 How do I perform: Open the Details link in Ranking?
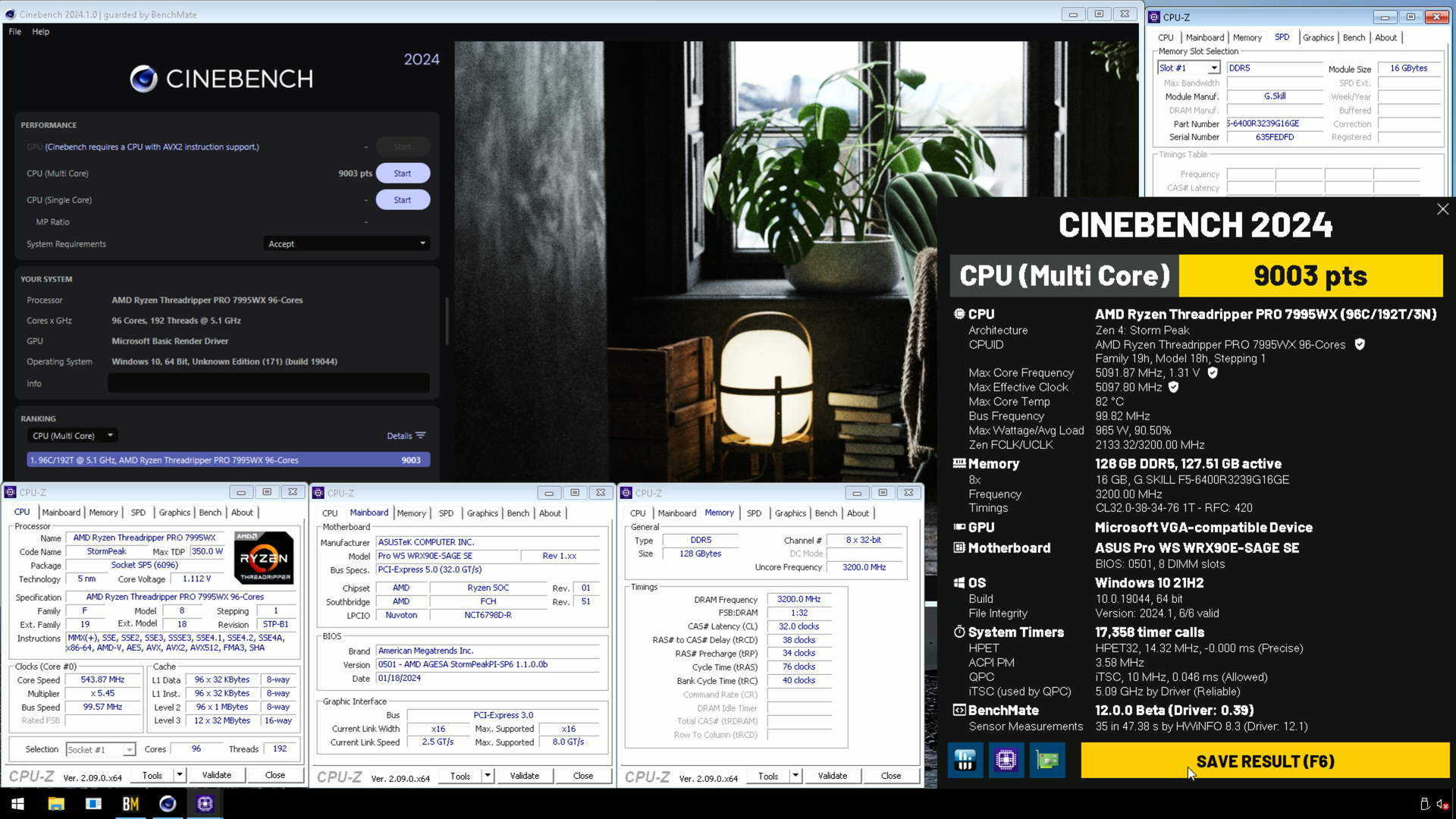click(x=400, y=436)
